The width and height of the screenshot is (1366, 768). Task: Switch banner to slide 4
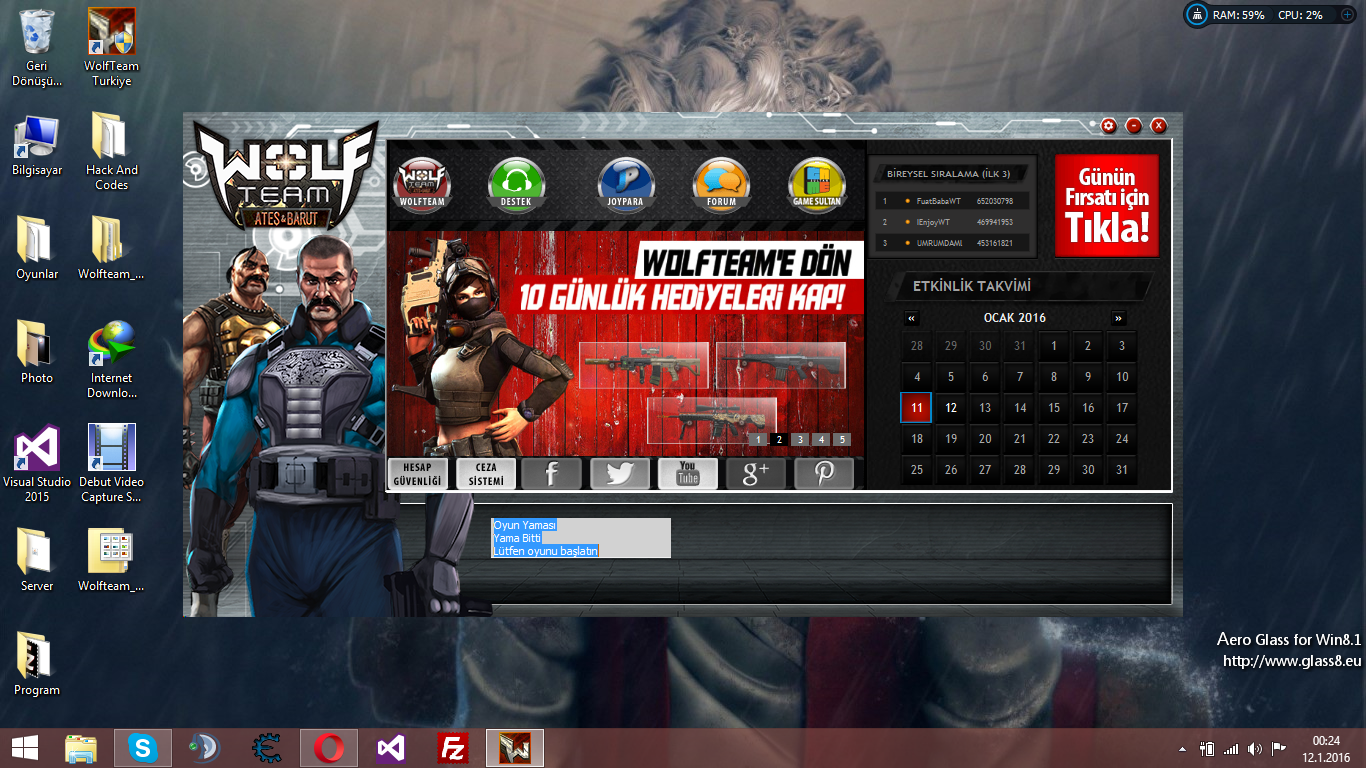pos(821,439)
